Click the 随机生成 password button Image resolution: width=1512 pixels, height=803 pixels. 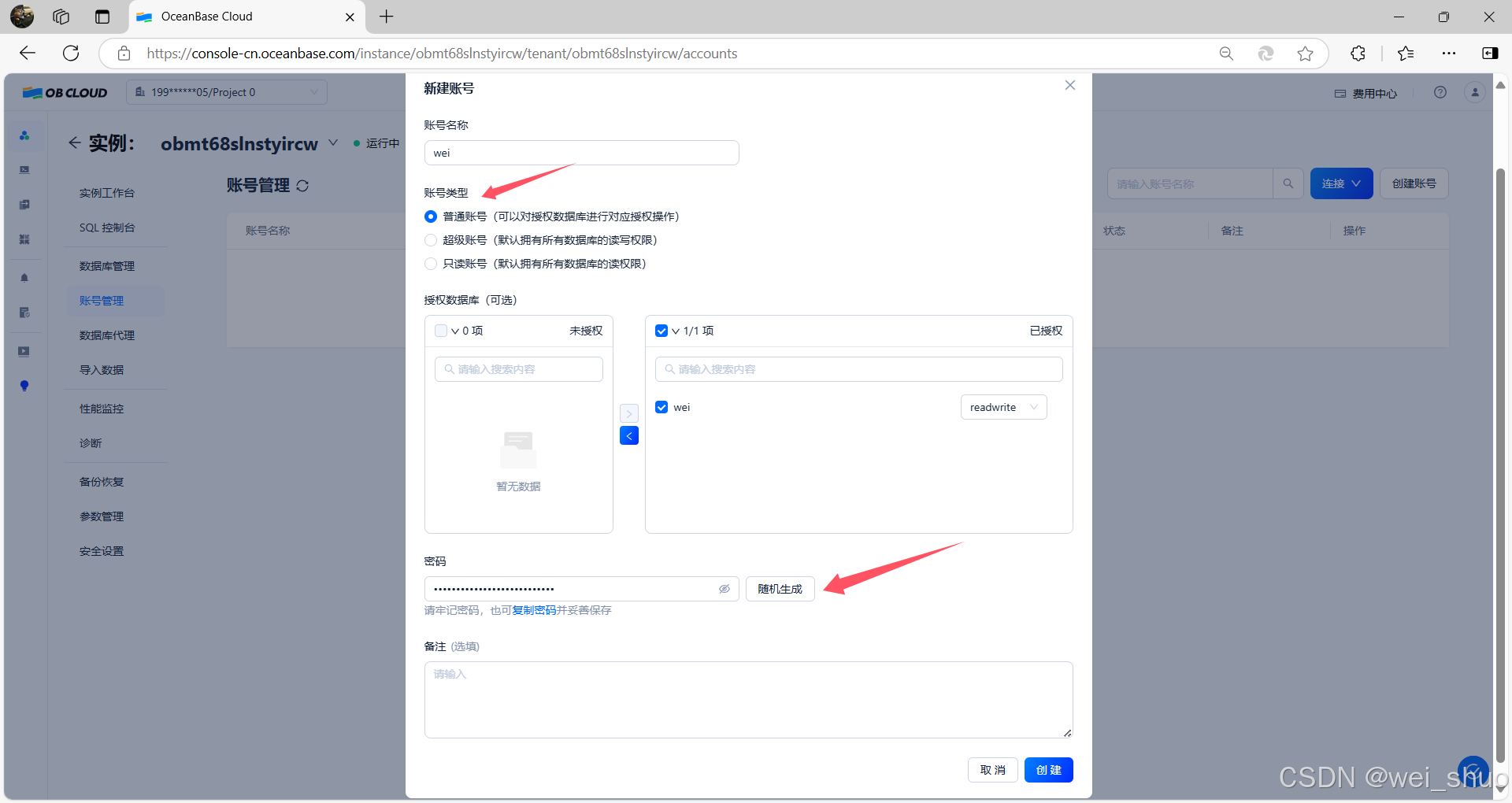coord(780,589)
